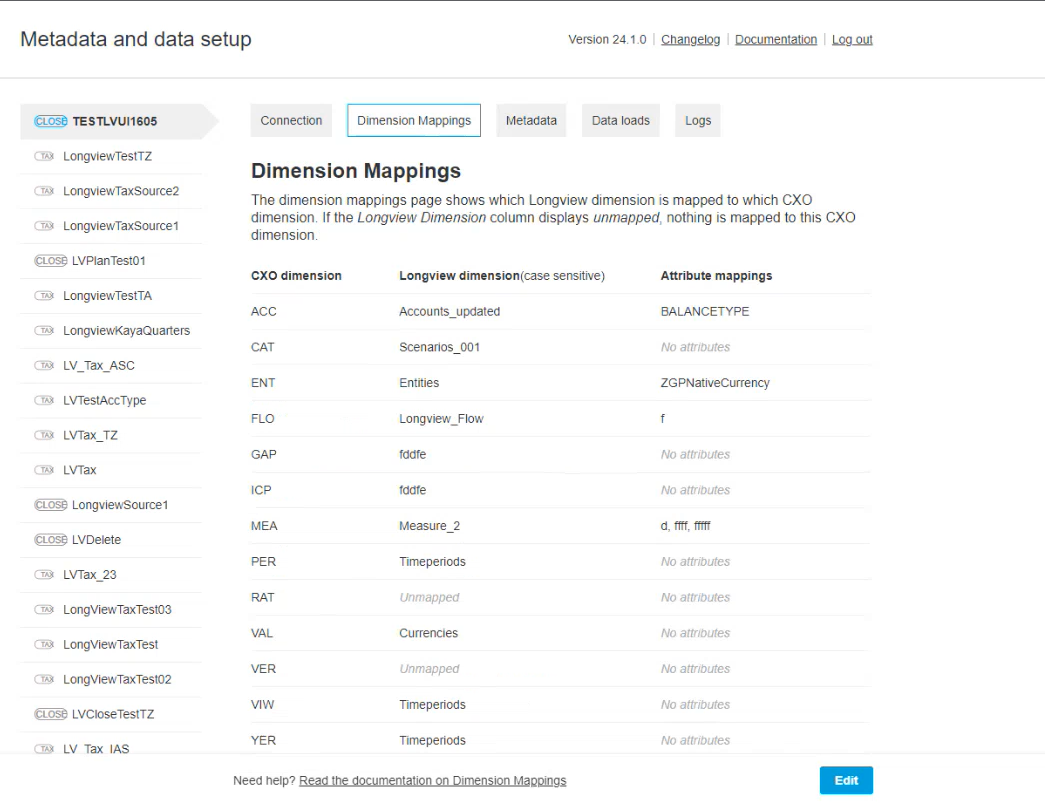Viewport: 1045px width, 805px height.
Task: Click the CLOSE badge icon beside LVDelete
Action: (51, 540)
